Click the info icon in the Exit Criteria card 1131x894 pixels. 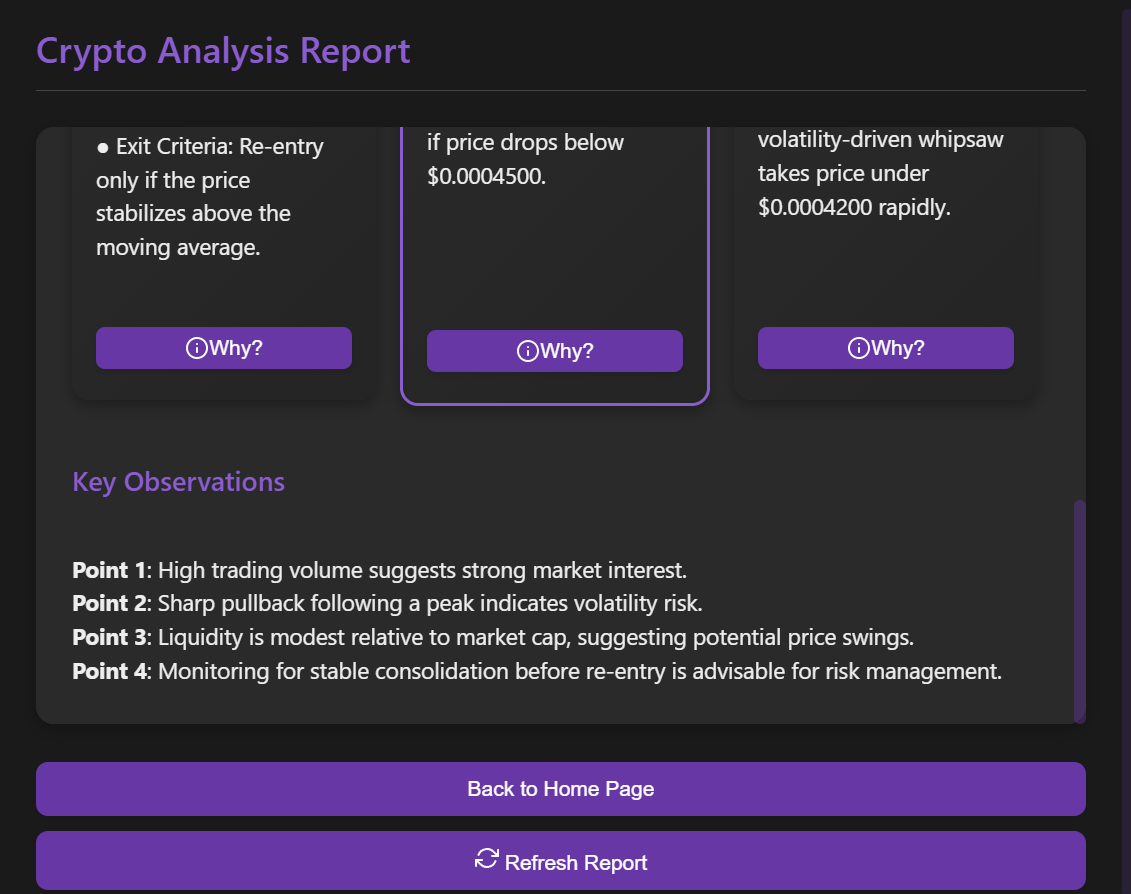pos(196,348)
